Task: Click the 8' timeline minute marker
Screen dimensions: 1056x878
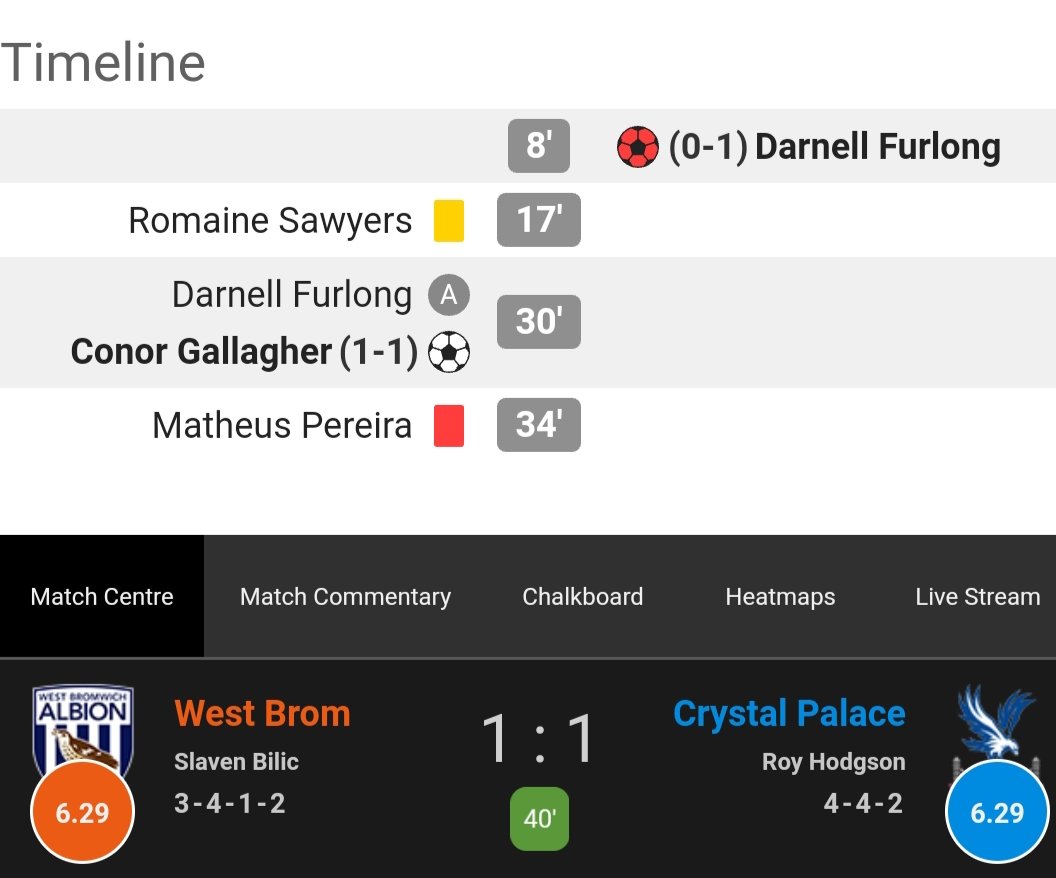Action: coord(539,146)
